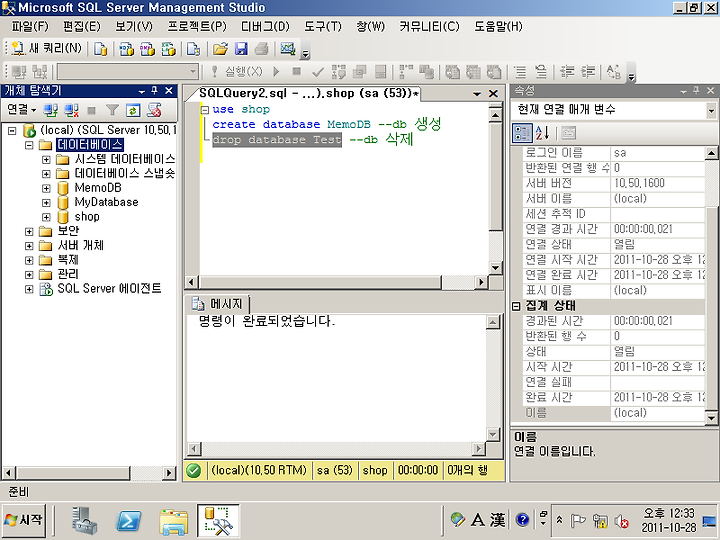Select the 메시지 results tab
Viewport: 720px width, 540px height.
click(x=218, y=304)
